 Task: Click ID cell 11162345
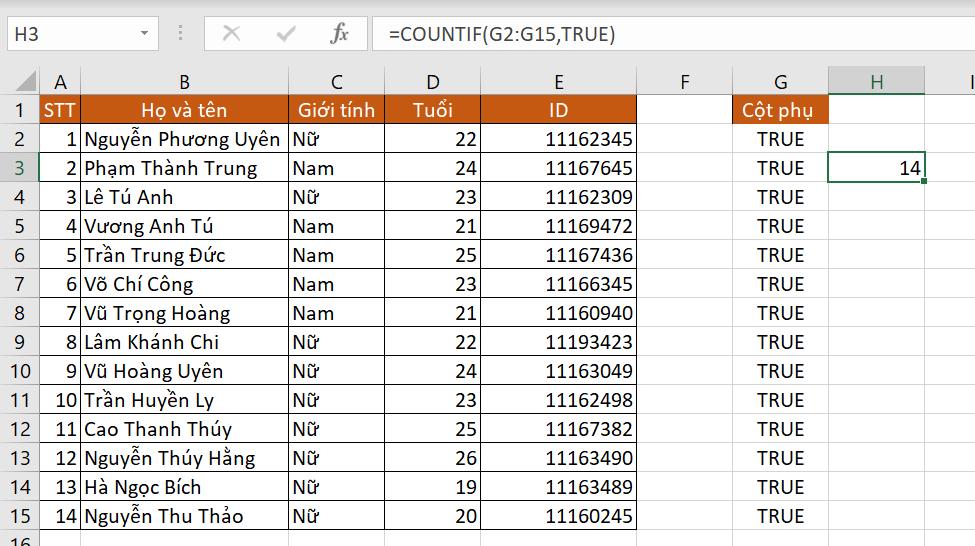[558, 139]
